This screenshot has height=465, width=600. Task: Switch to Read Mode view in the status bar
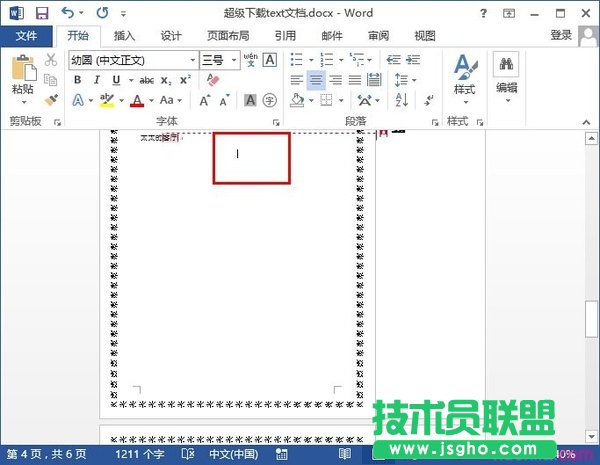345,454
